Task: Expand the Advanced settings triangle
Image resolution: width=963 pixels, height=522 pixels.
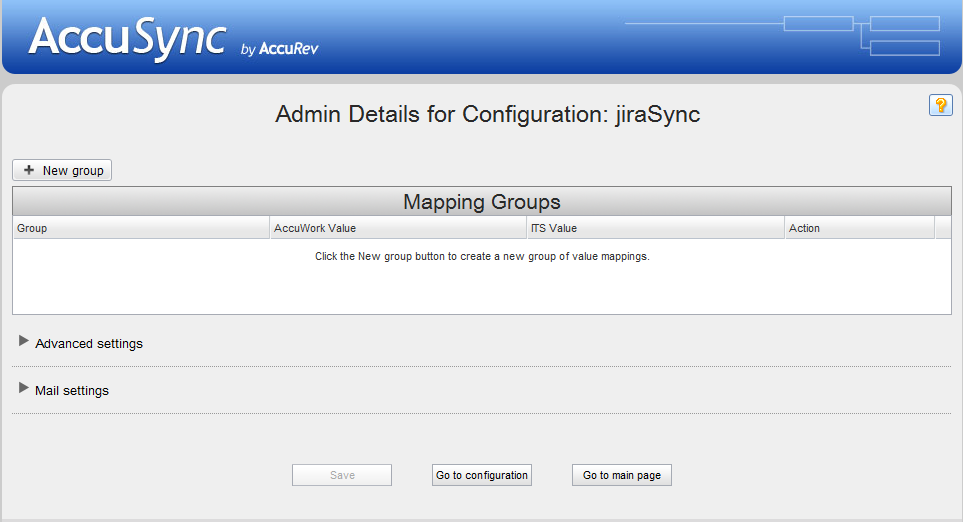Action: (24, 341)
